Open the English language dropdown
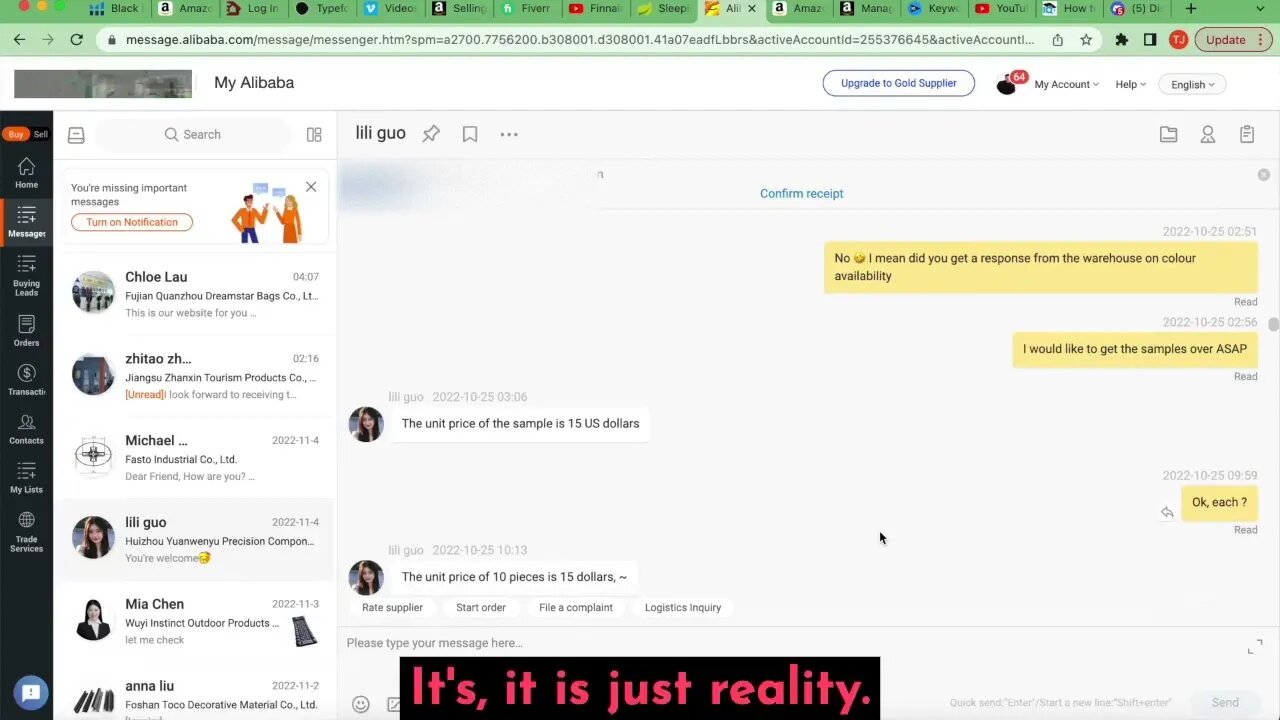 click(1192, 84)
